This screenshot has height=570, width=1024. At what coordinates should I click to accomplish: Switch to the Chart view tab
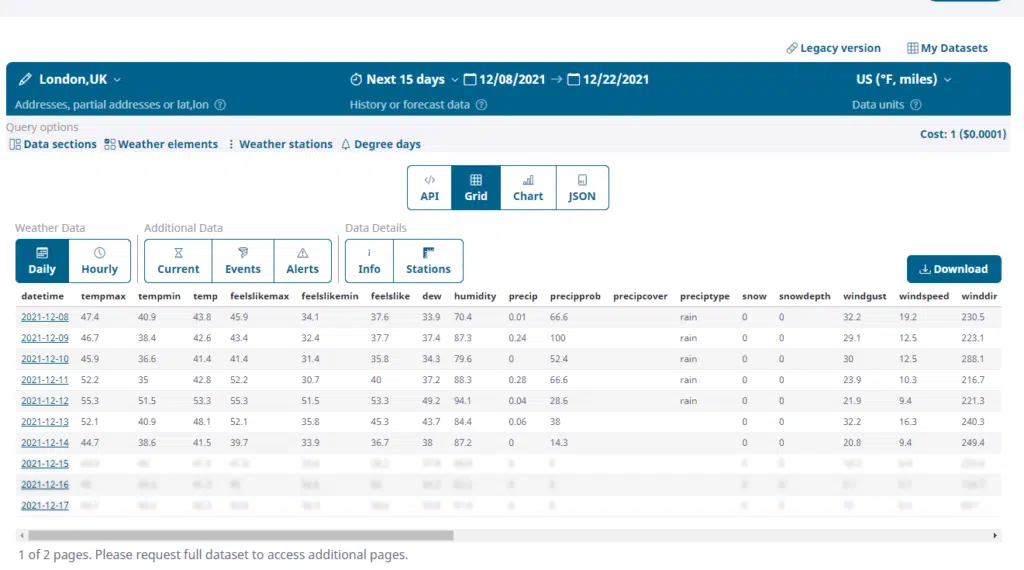528,187
